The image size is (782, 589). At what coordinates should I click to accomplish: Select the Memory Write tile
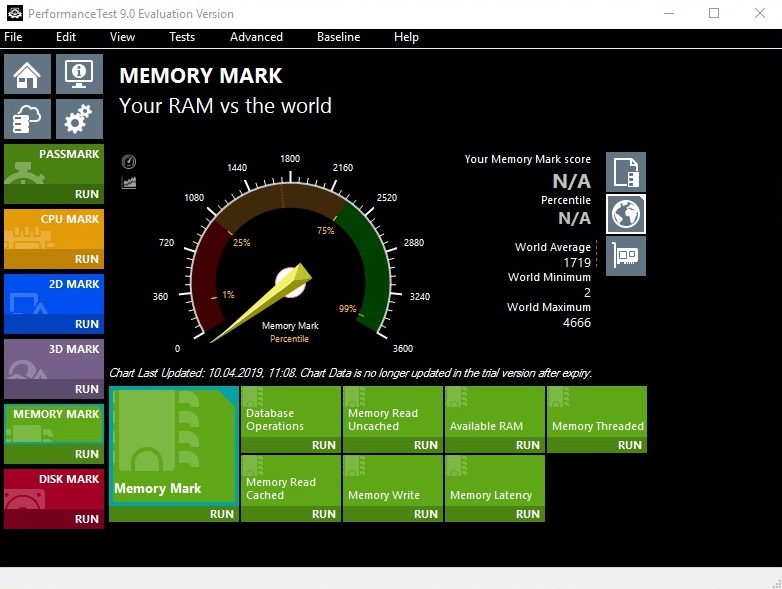tap(393, 481)
